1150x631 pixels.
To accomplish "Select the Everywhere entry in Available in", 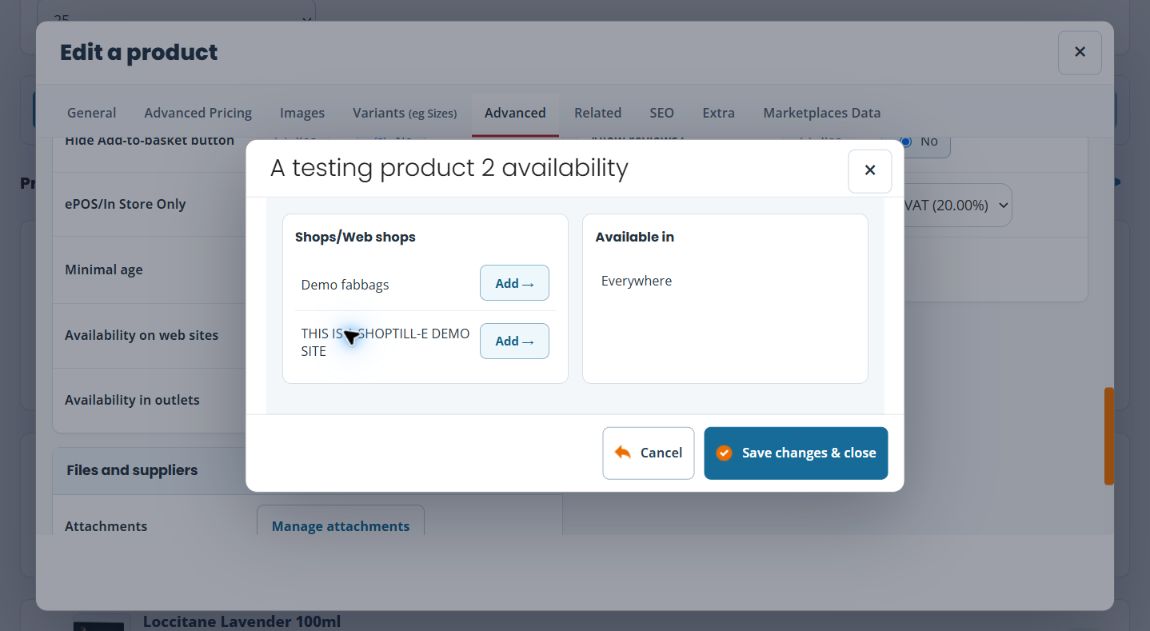I will [637, 281].
